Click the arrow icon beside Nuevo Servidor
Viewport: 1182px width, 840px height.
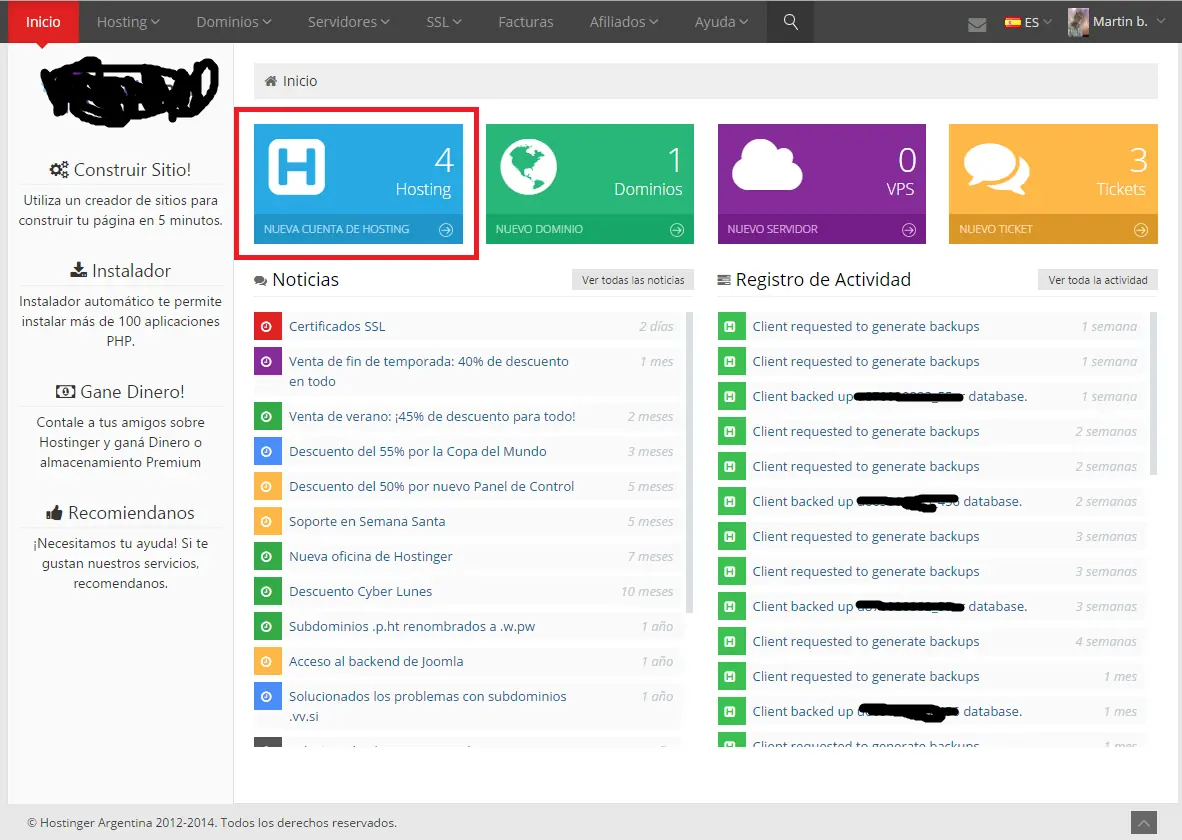909,230
